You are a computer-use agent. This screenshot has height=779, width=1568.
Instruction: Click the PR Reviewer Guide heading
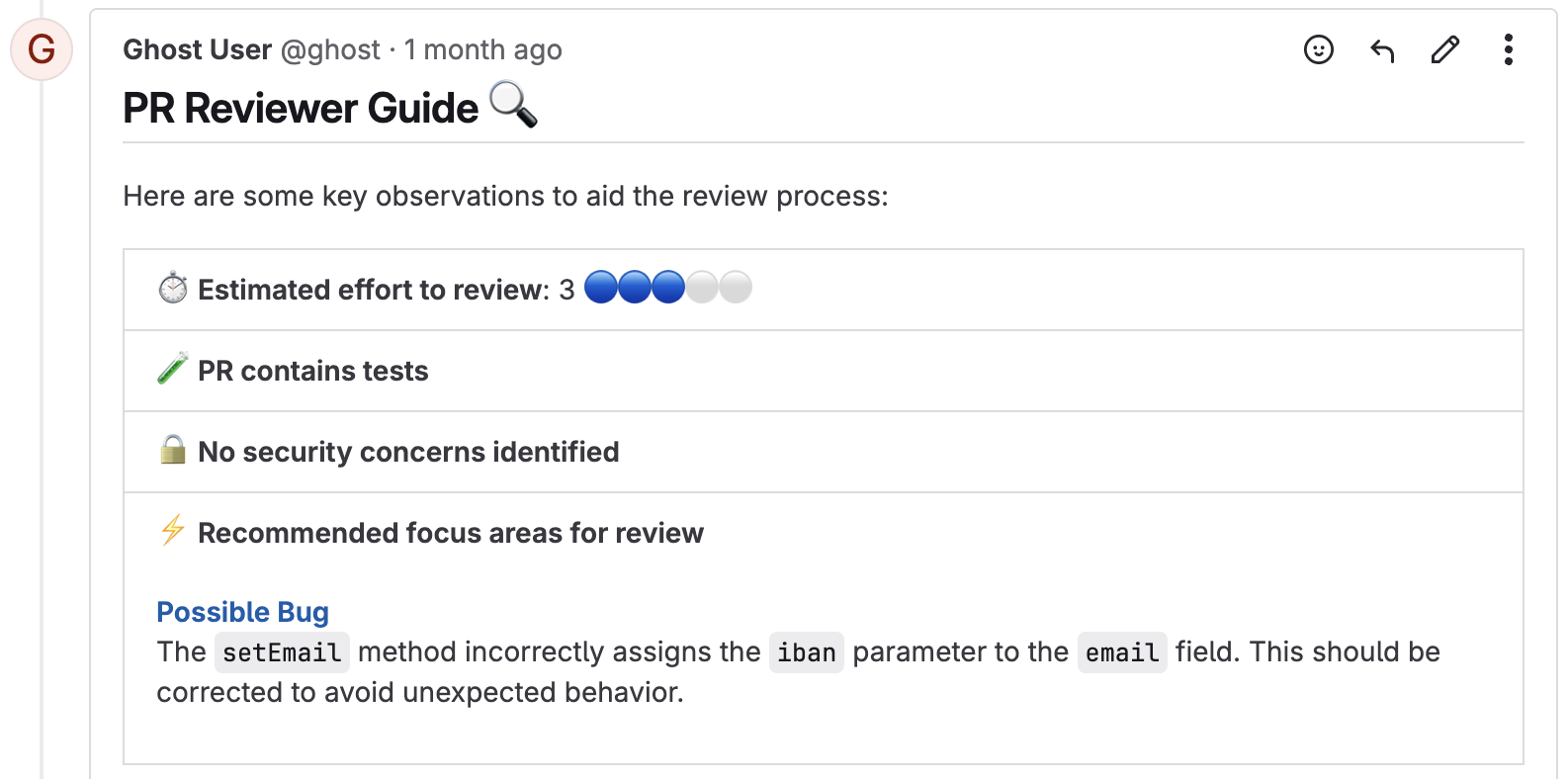(x=301, y=108)
